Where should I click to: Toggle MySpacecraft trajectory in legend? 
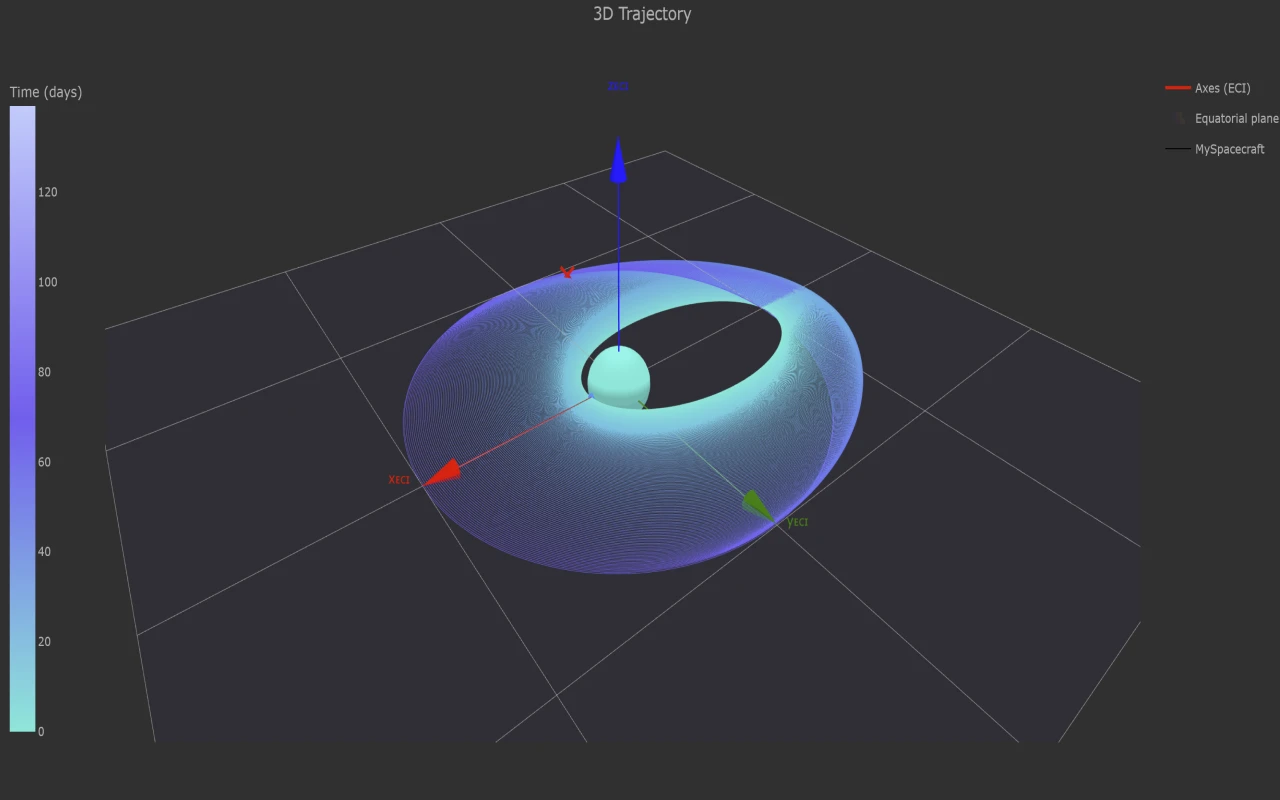1229,149
